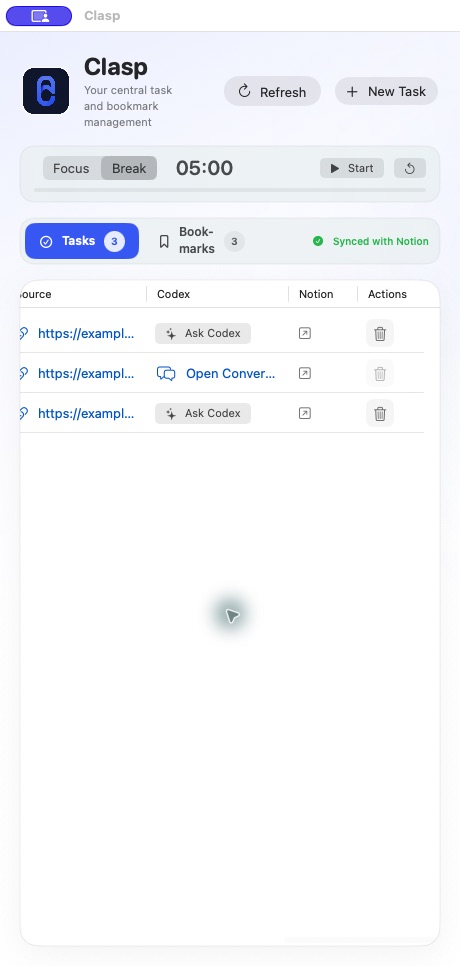Click the Notion column header
Viewport: 460px width, 966px height.
point(316,294)
